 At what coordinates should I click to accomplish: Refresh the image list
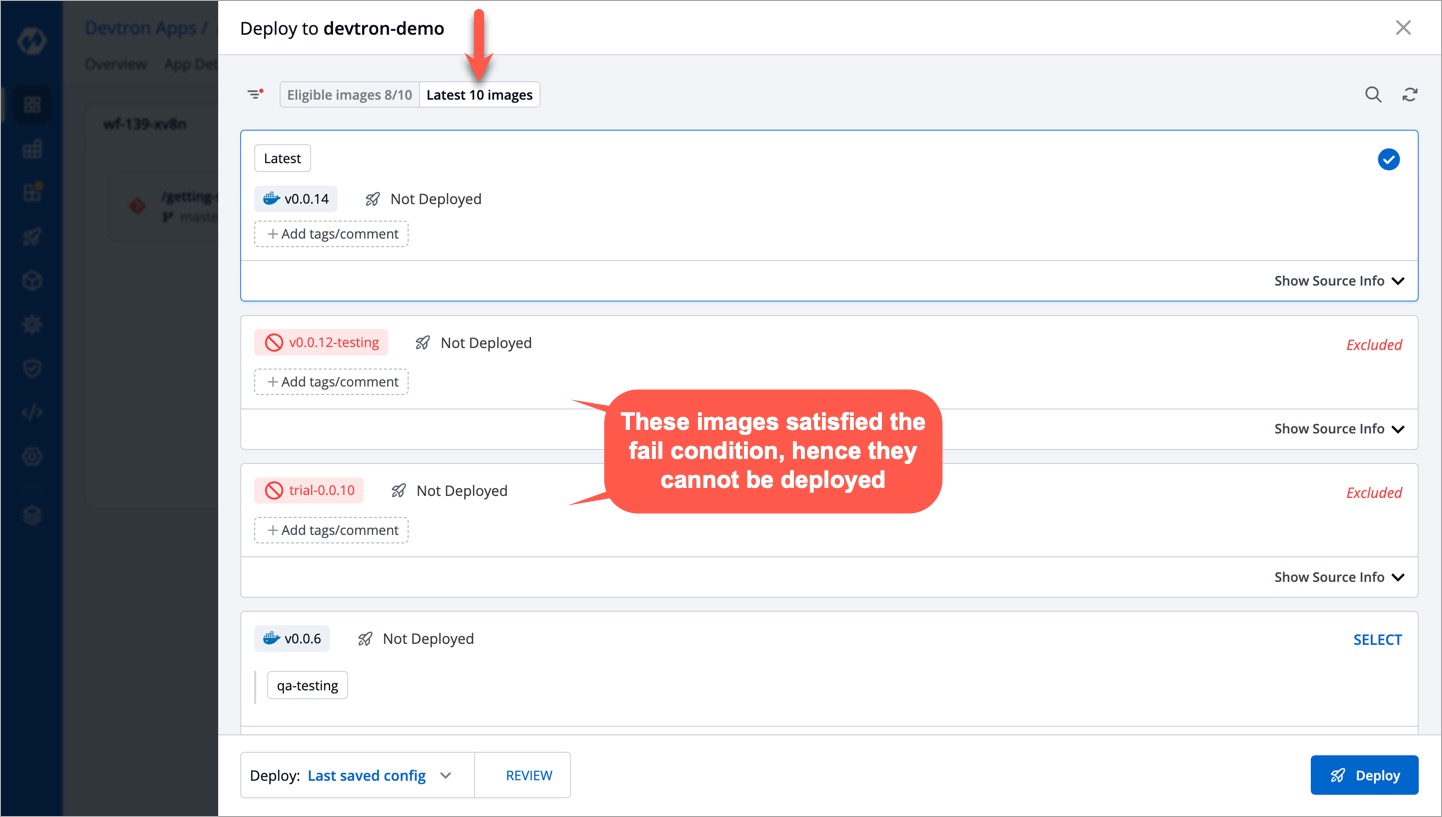tap(1410, 95)
